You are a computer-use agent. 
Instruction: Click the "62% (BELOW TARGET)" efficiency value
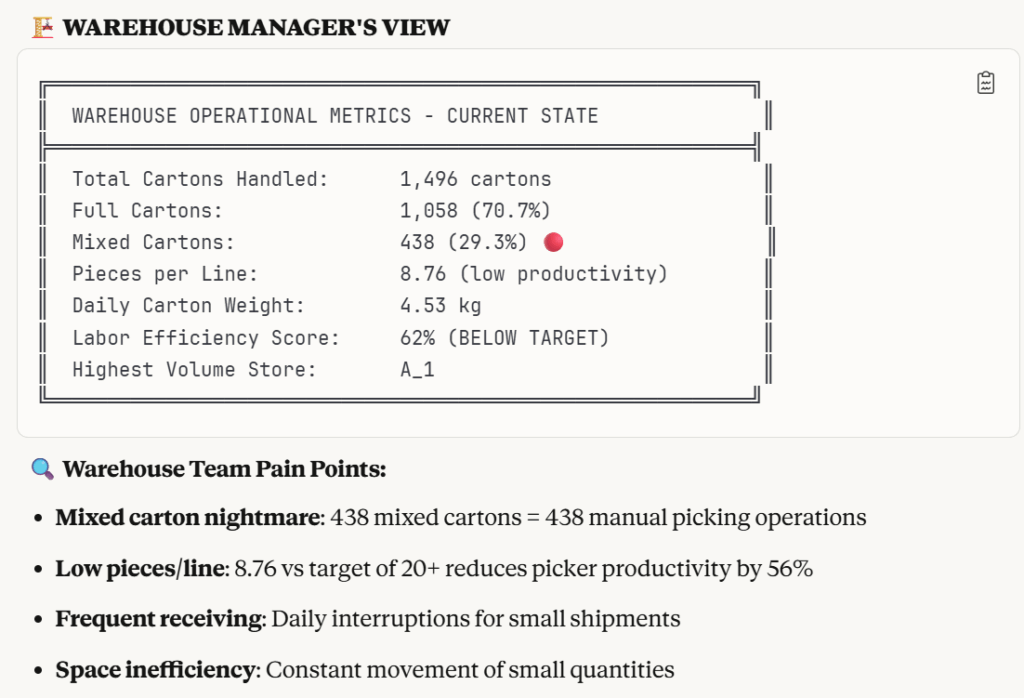click(x=504, y=338)
